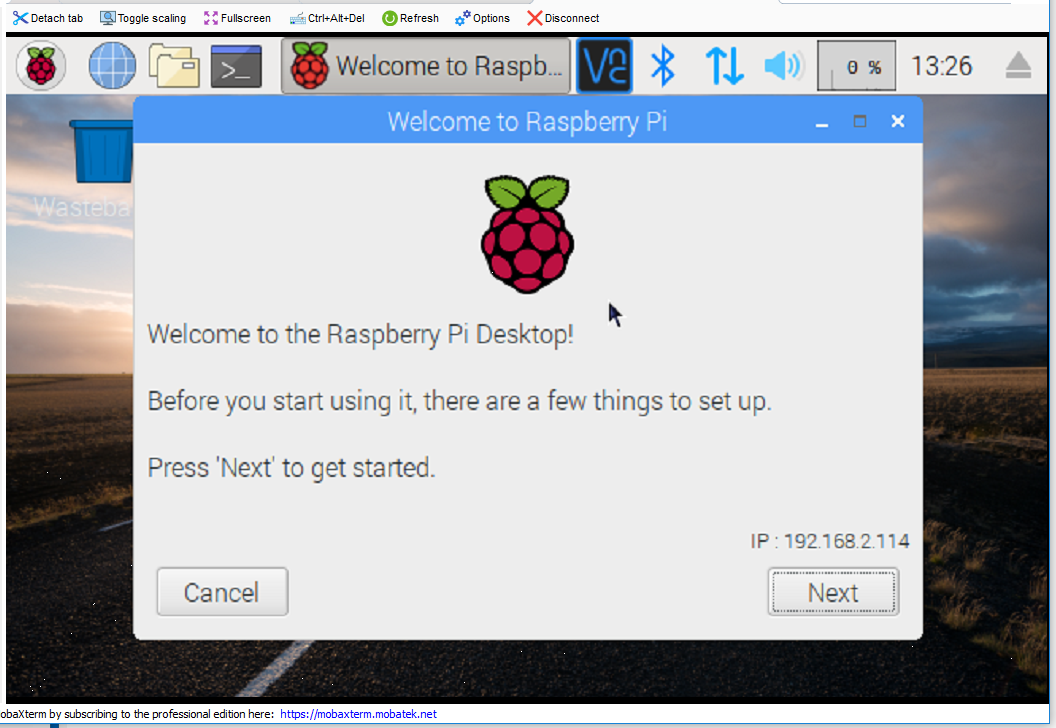The height and width of the screenshot is (728, 1056).
Task: Click the volume speaker icon
Action: click(783, 67)
